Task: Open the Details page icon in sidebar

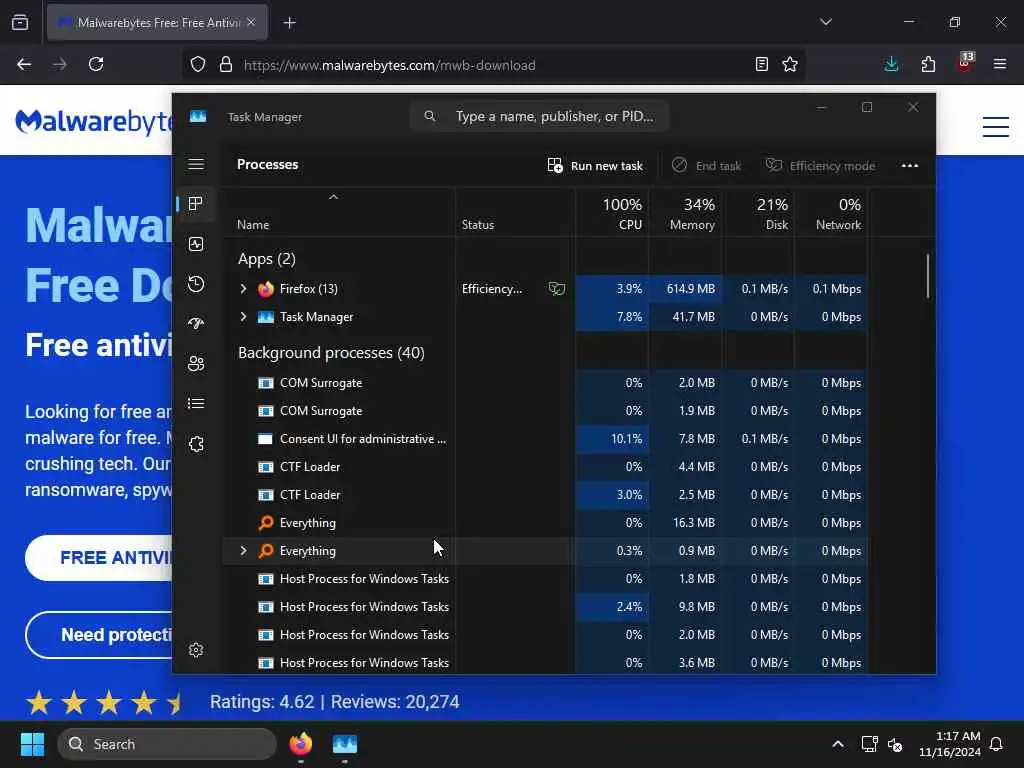Action: tap(196, 404)
